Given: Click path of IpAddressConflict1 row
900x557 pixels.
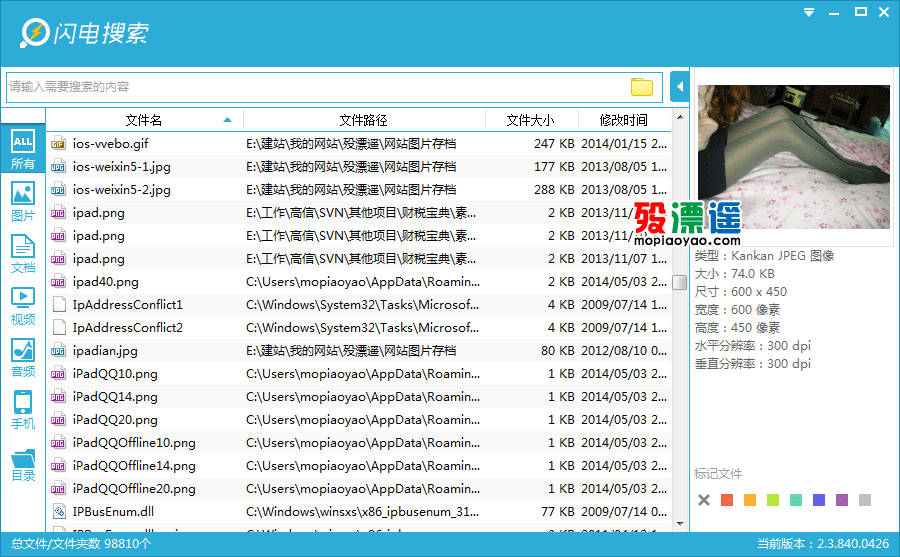Looking at the screenshot, I should [x=363, y=304].
